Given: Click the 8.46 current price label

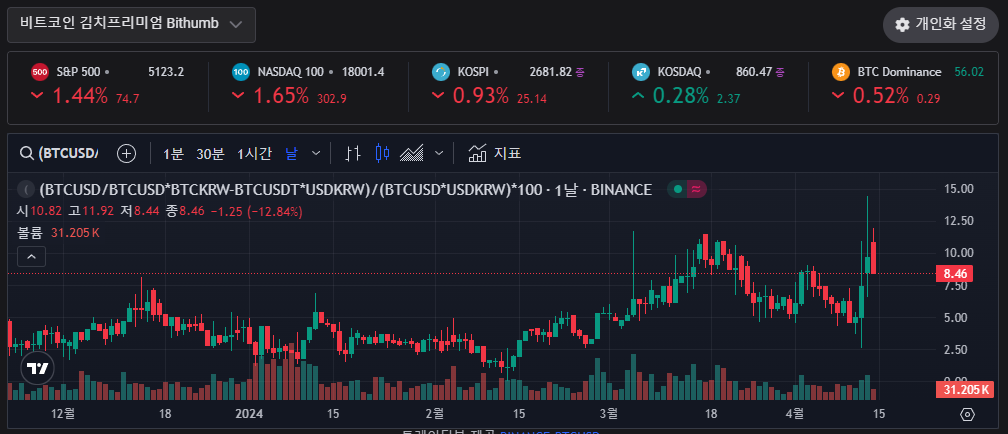Looking at the screenshot, I should [x=954, y=274].
